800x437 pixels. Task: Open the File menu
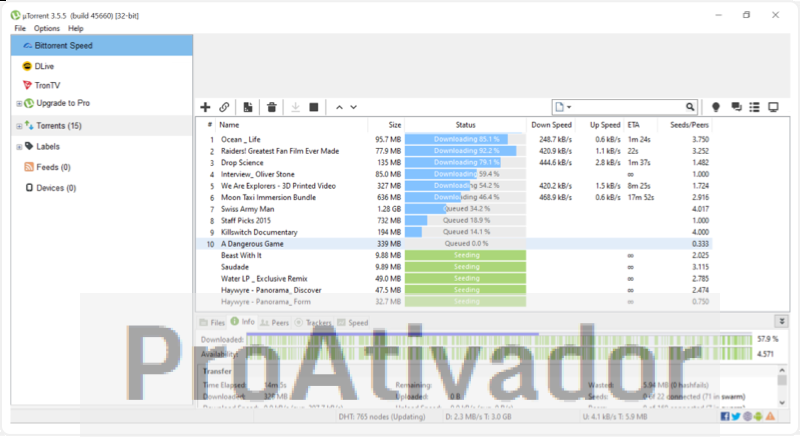(x=20, y=29)
